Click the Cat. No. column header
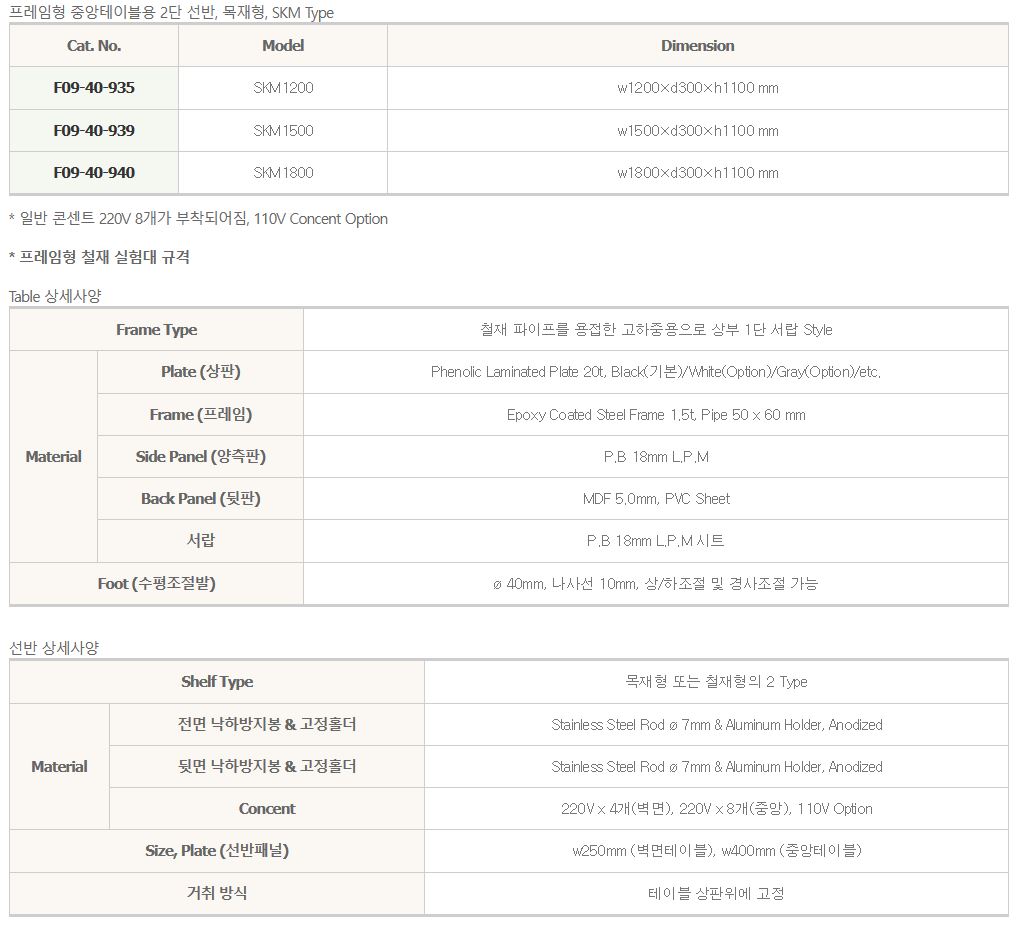 [94, 46]
